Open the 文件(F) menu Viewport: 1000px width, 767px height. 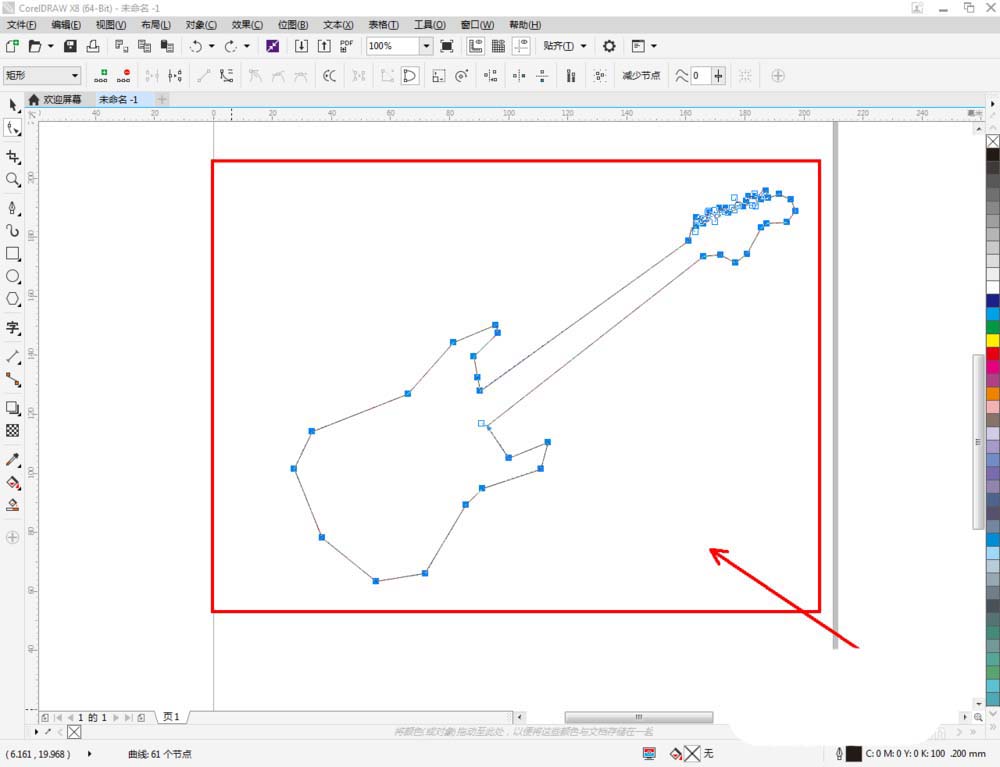(x=22, y=24)
